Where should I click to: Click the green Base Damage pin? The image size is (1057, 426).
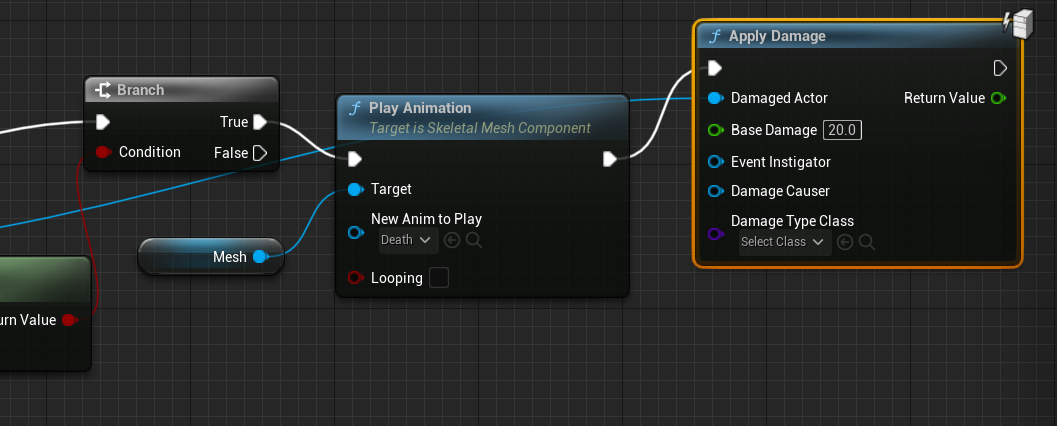coord(716,130)
